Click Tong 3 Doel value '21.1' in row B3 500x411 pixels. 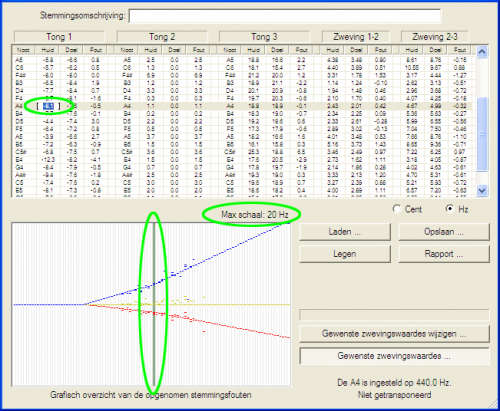pos(277,83)
